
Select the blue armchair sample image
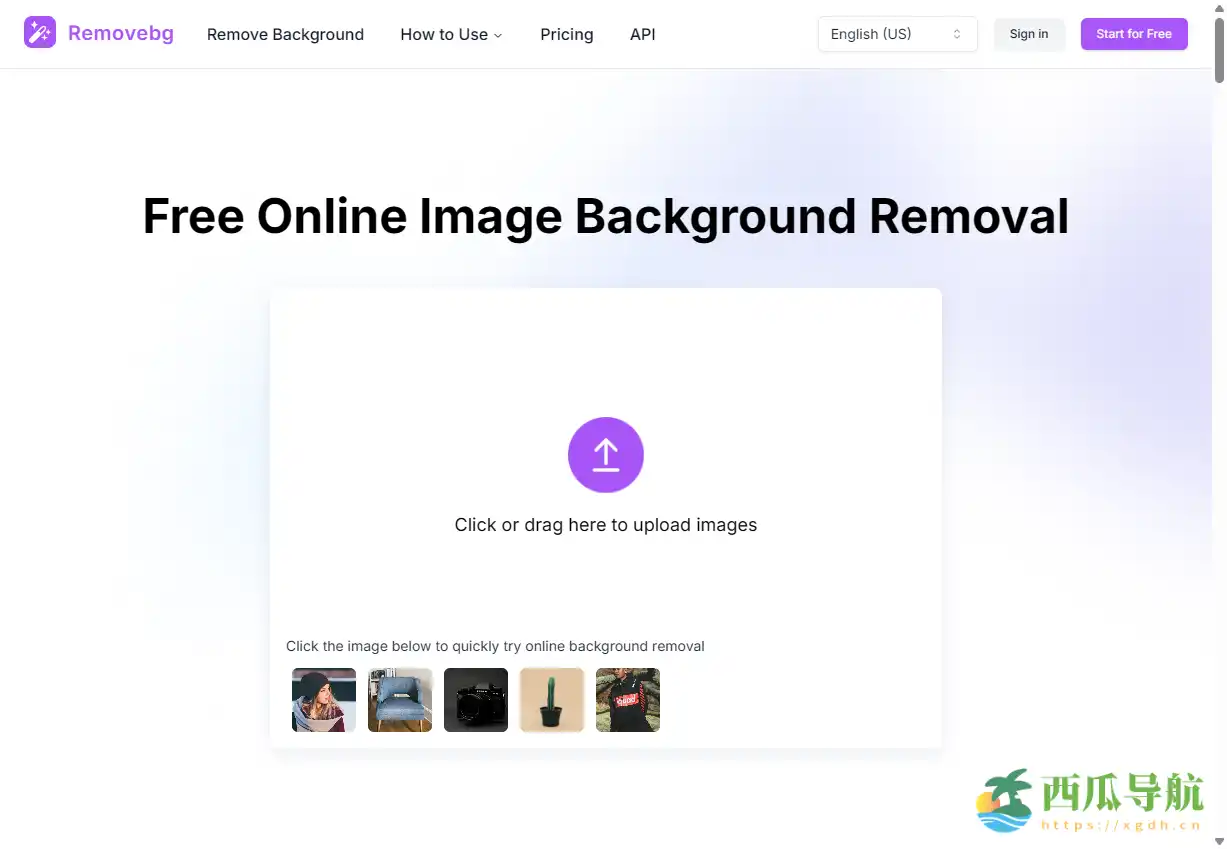click(399, 700)
